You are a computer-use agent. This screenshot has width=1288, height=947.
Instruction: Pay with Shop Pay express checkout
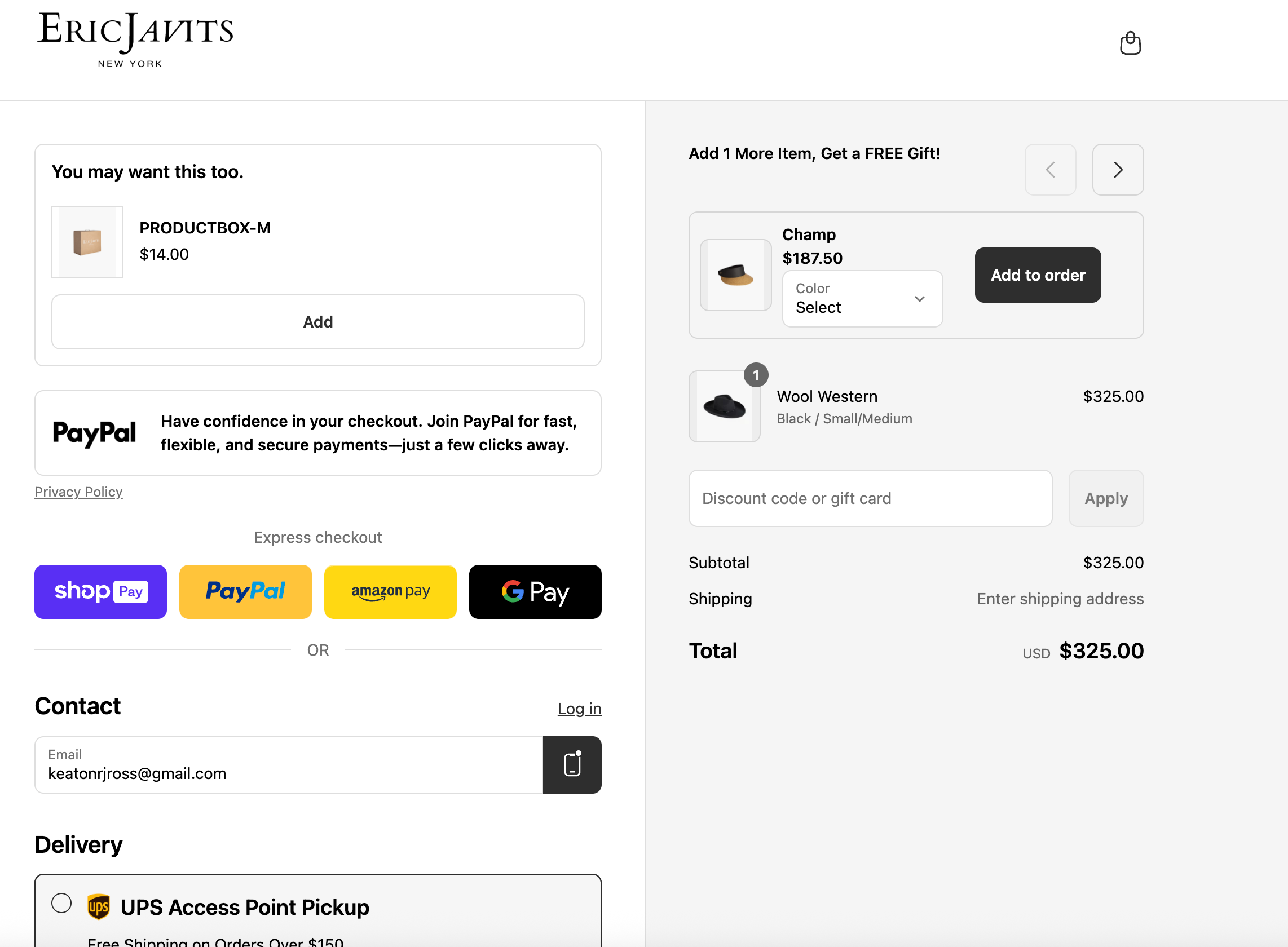(x=100, y=591)
